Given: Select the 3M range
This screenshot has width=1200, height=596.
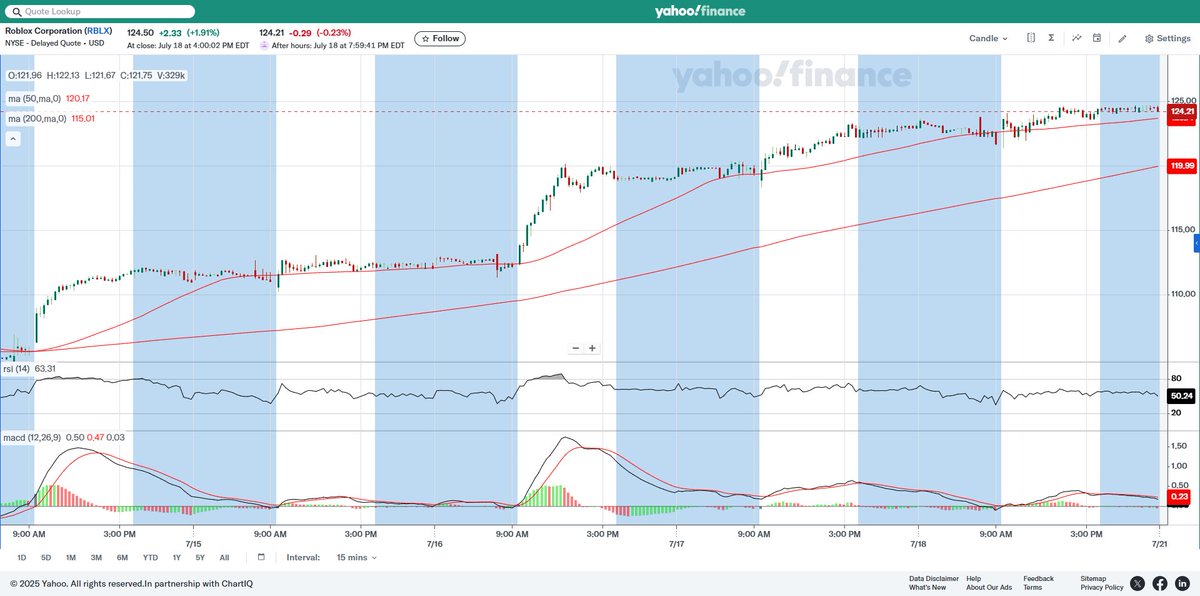Looking at the screenshot, I should [x=96, y=557].
